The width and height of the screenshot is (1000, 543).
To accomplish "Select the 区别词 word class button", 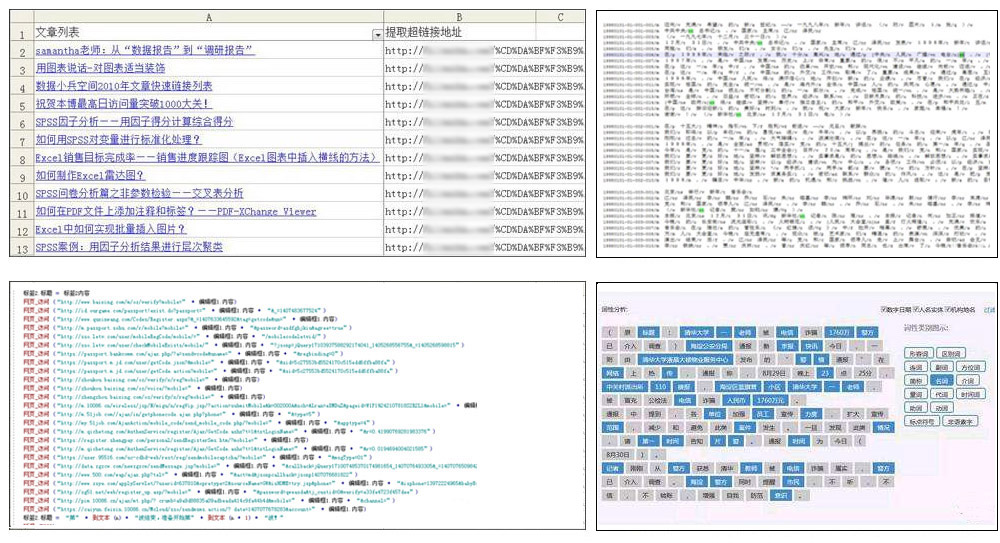I will (951, 353).
